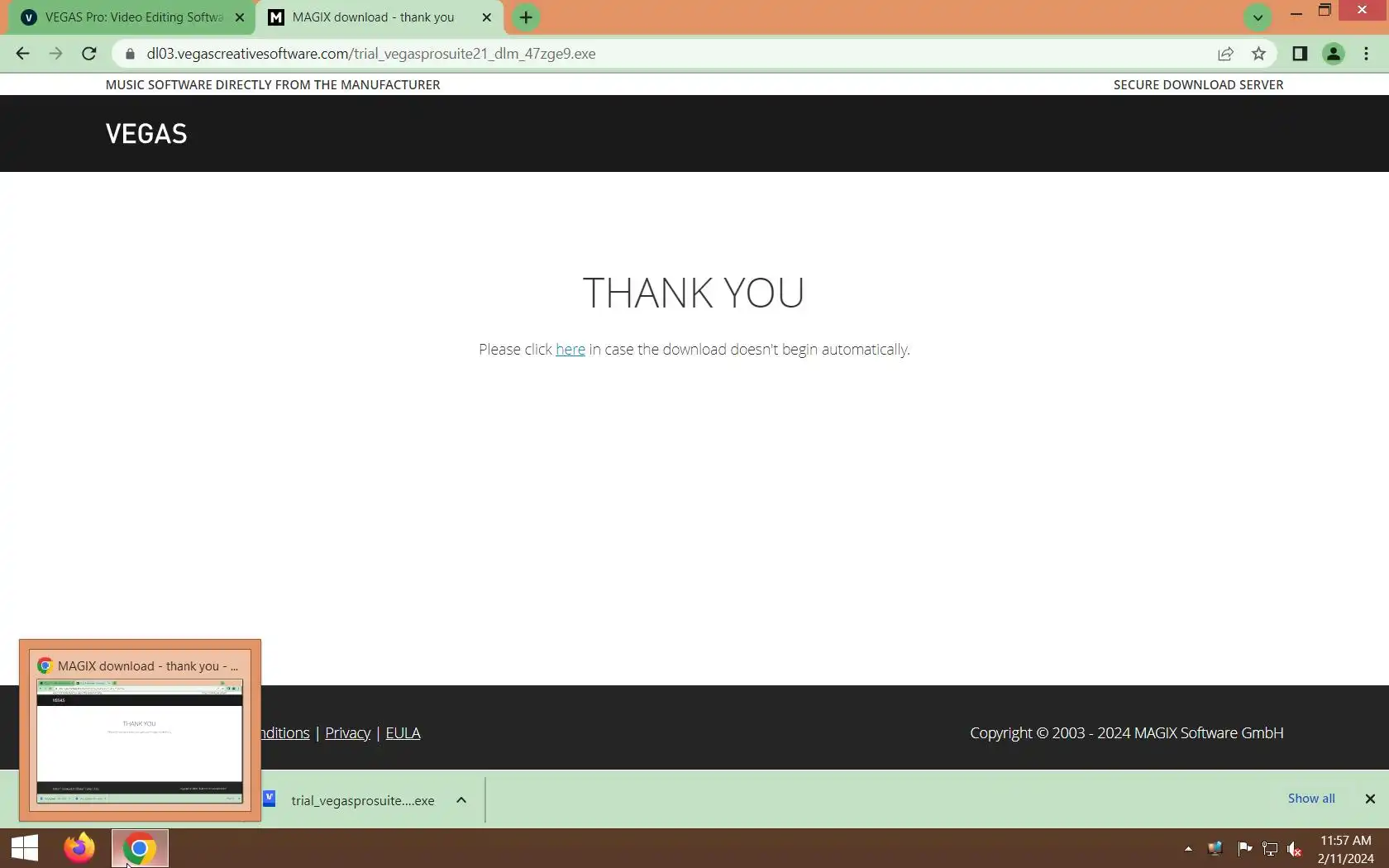Open the EULA link in footer
Screen dimensions: 1389x868
(x=403, y=733)
